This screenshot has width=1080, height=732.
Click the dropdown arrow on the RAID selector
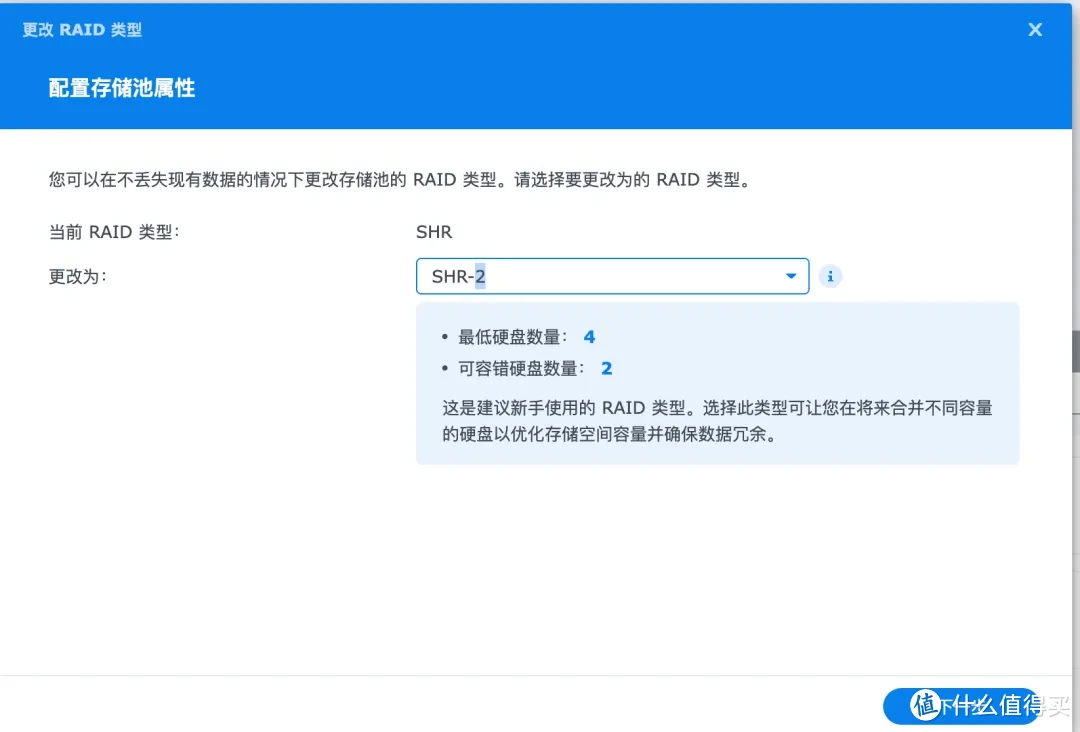pyautogui.click(x=790, y=276)
